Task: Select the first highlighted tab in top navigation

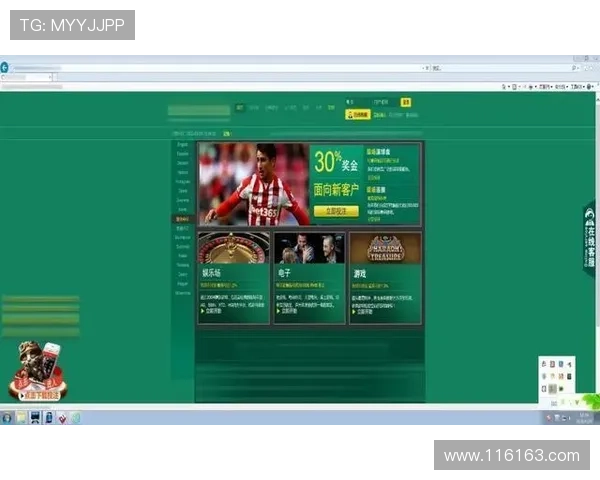Action: pyautogui.click(x=240, y=106)
